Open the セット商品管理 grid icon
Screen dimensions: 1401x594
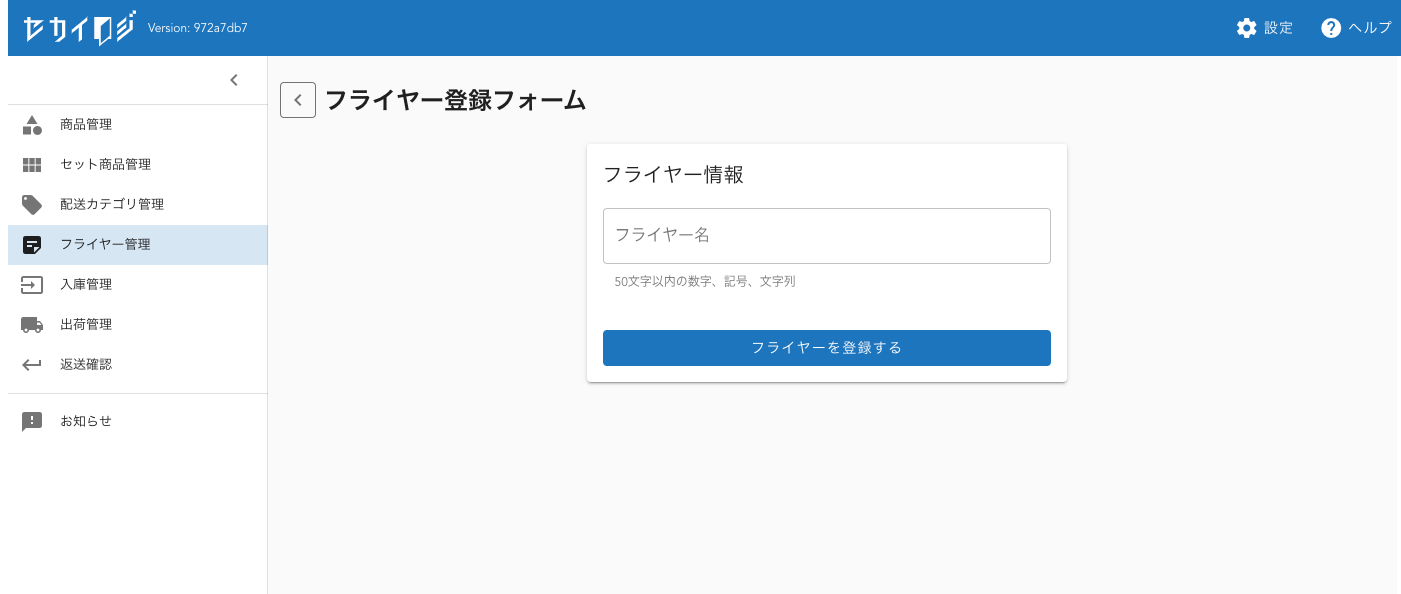[31, 164]
